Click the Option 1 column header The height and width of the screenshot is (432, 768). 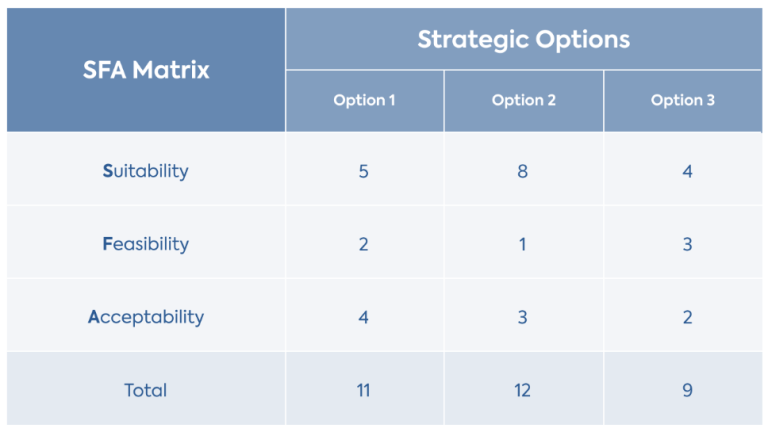click(x=364, y=100)
